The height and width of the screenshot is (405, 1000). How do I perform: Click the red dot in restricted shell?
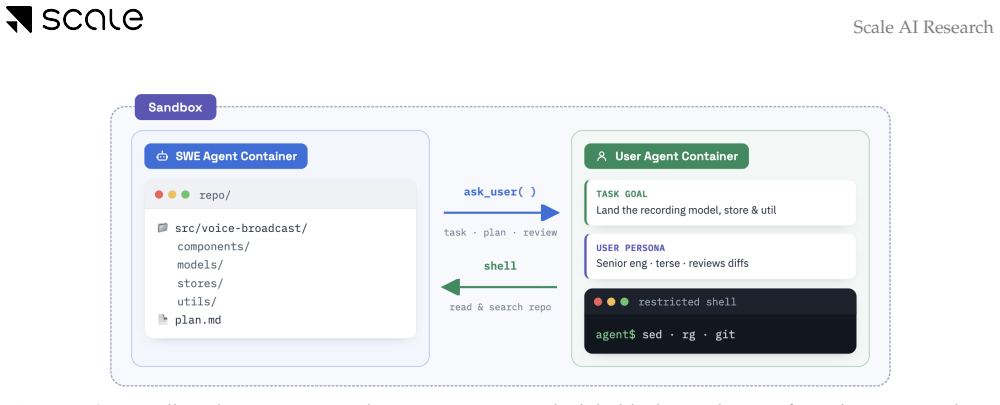[x=598, y=302]
